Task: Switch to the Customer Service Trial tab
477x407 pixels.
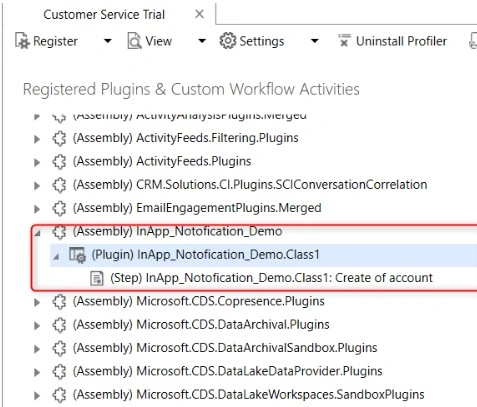Action: [x=104, y=15]
